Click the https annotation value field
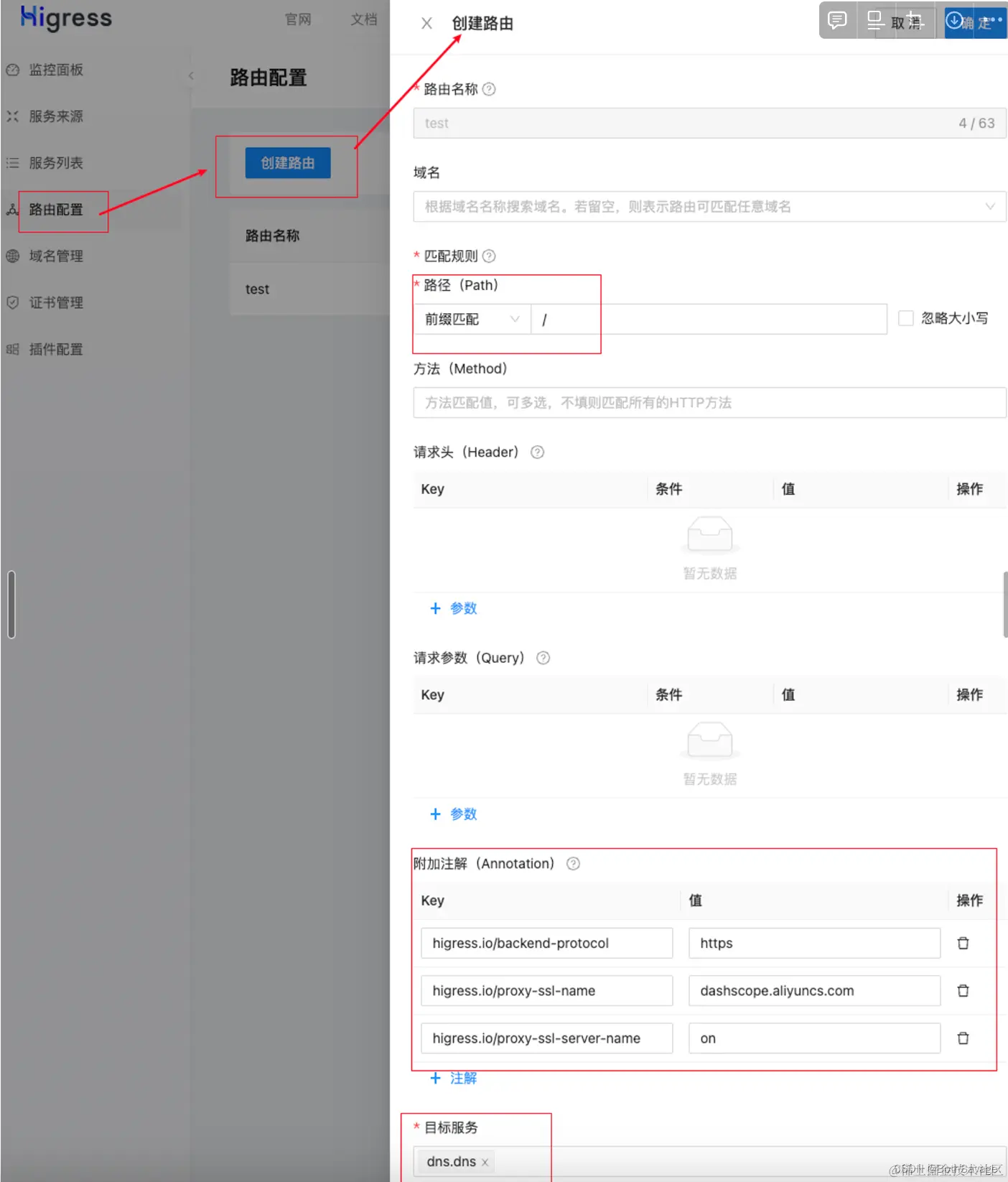1008x1182 pixels. tap(815, 943)
